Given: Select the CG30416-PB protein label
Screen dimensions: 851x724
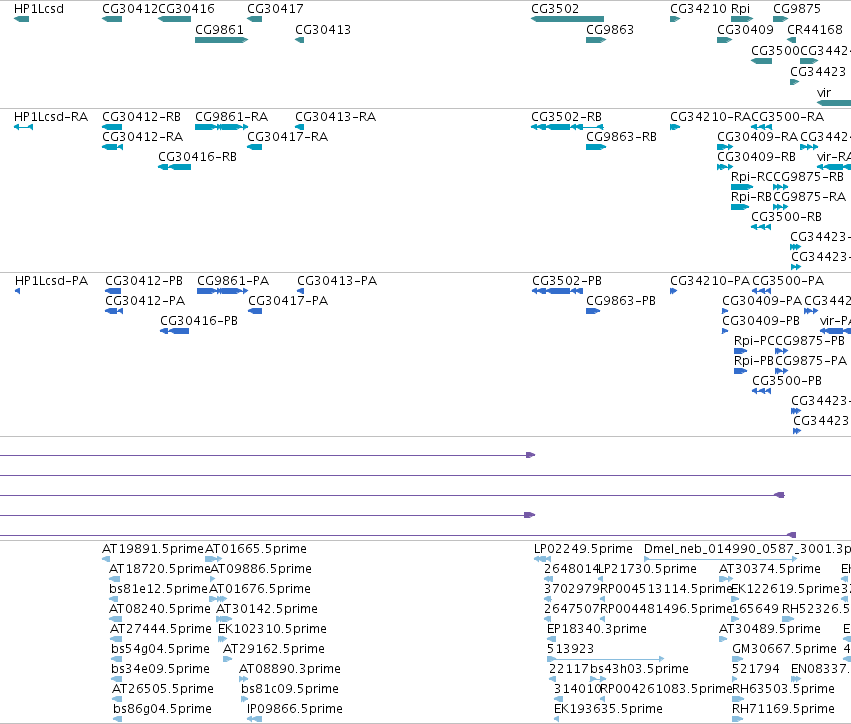Looking at the screenshot, I should coord(199,321).
